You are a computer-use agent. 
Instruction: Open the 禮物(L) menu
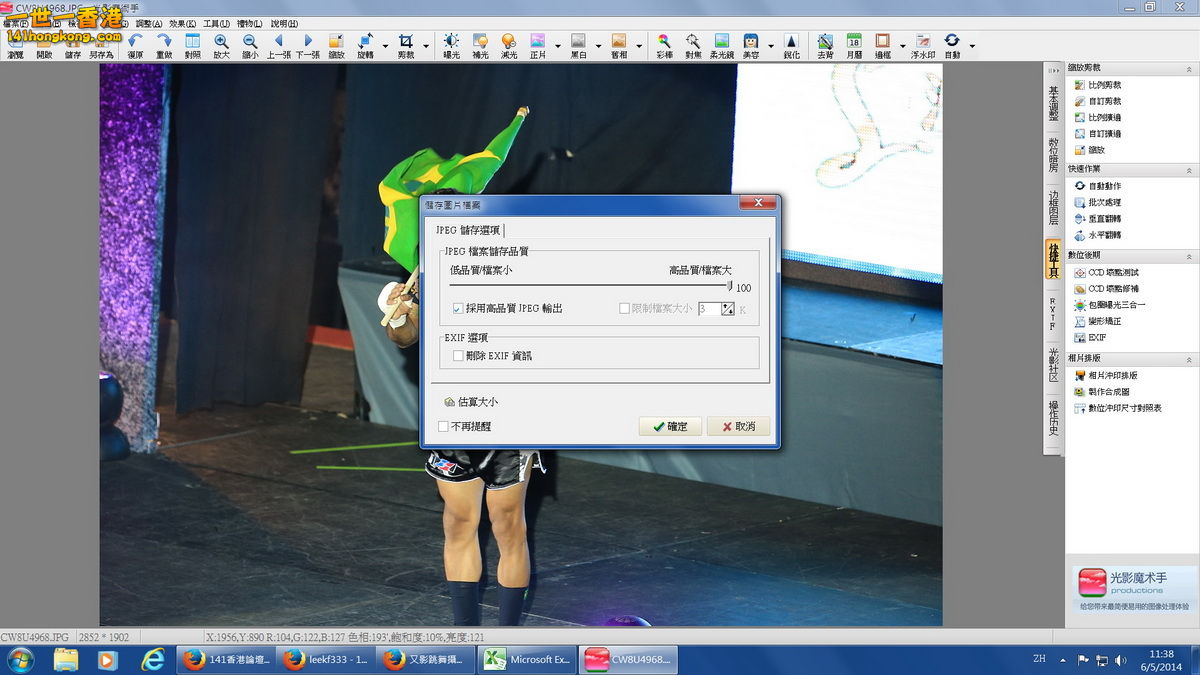[x=250, y=23]
